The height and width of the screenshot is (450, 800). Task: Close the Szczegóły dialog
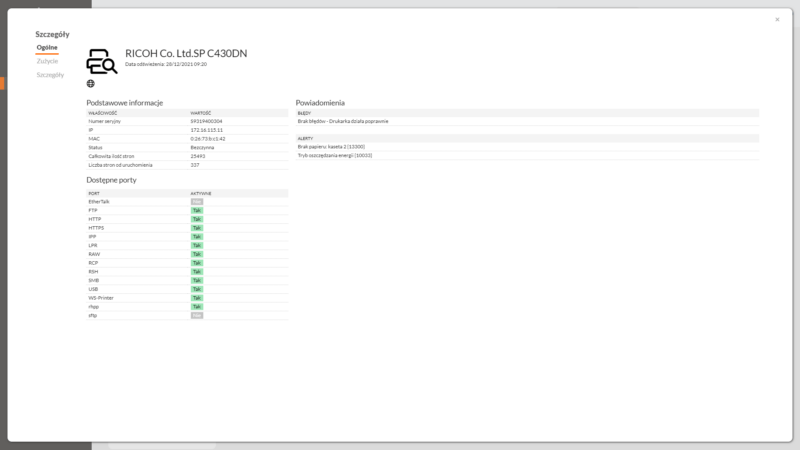click(777, 19)
